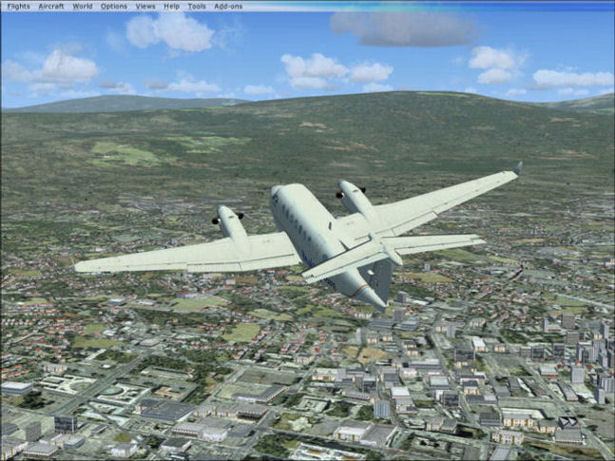Screen dimensions: 615x461
Task: Open the Tools menu
Action: click(x=197, y=6)
